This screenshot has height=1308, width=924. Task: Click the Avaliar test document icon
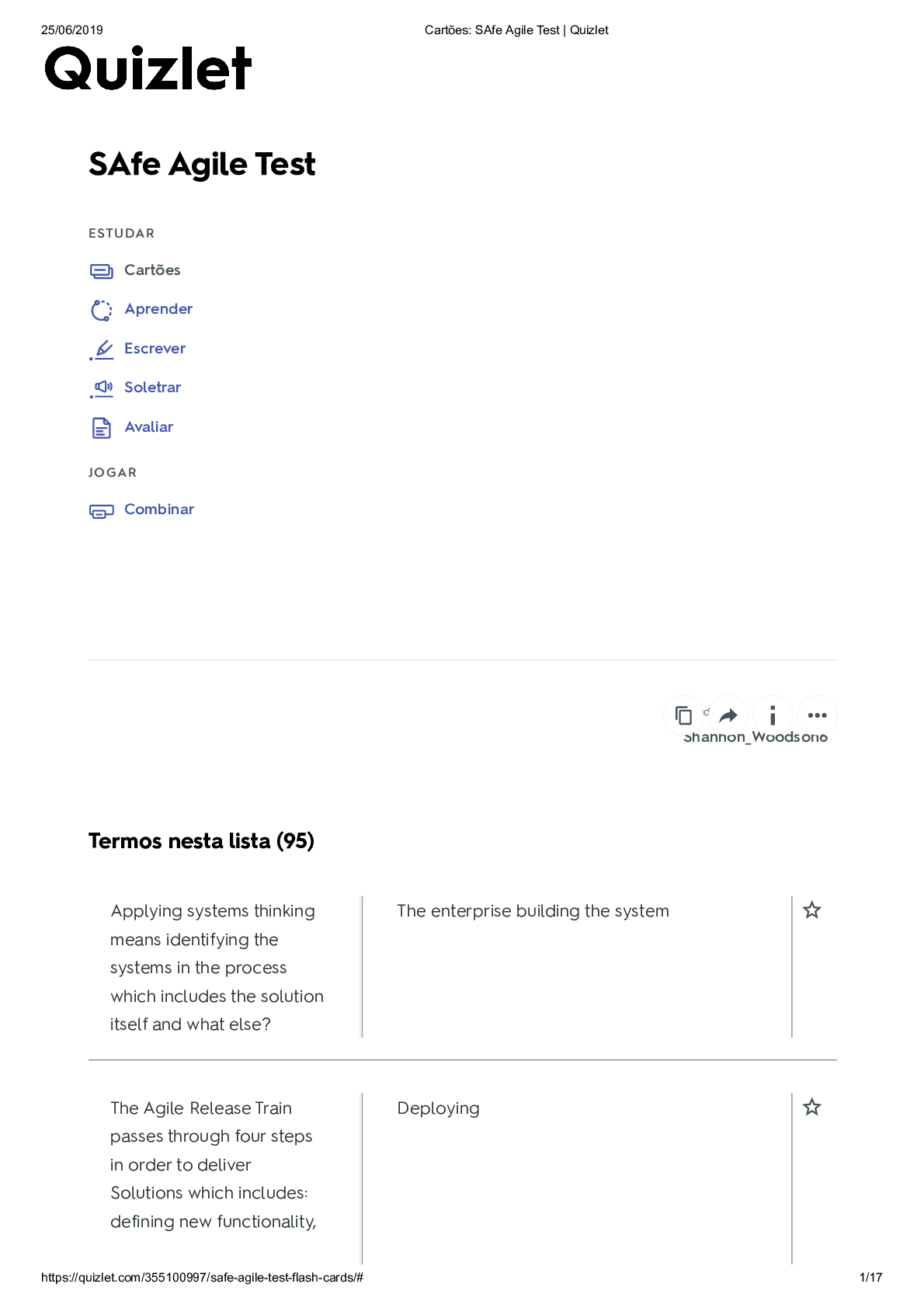point(101,428)
